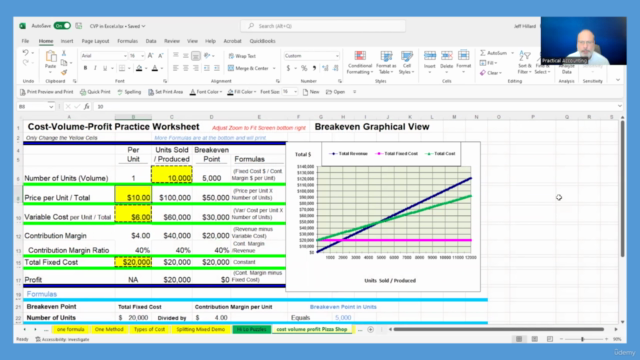Click Set Print Area

[165, 92]
